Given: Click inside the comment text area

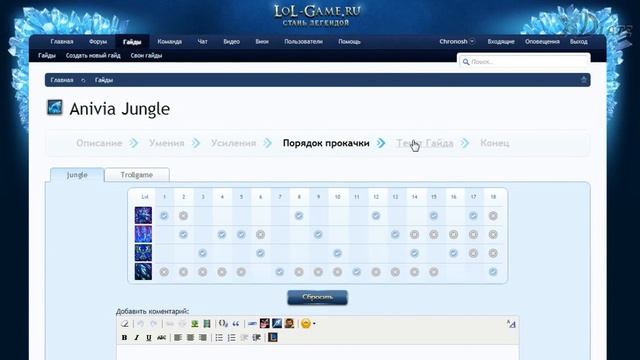Looking at the screenshot, I should click(x=318, y=353).
